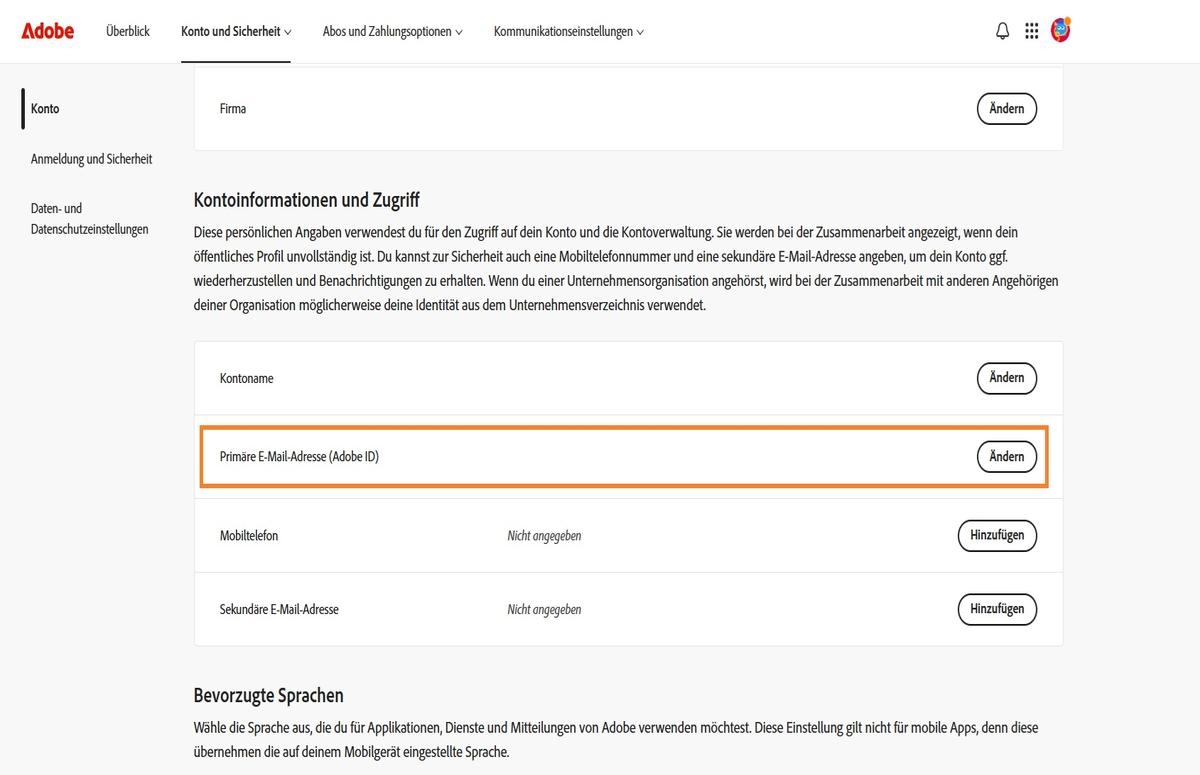Click Hinzufügen for Mobiltelefon

[x=997, y=535]
